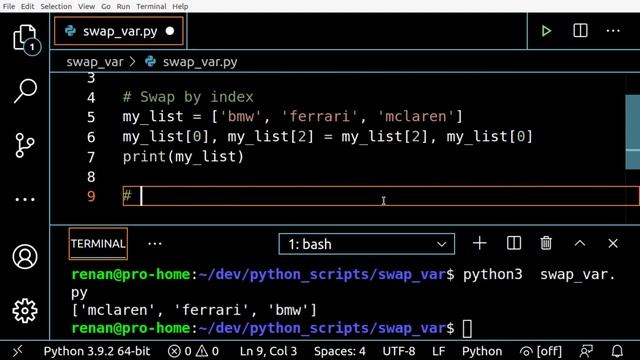This screenshot has width=640, height=360.
Task: Click the editor minimap
Action: [632, 131]
